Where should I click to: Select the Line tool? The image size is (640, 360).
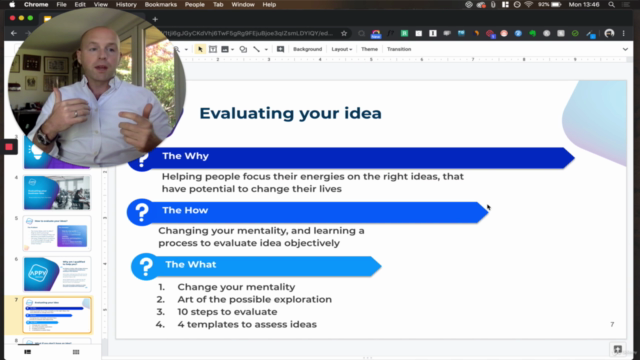[x=256, y=49]
